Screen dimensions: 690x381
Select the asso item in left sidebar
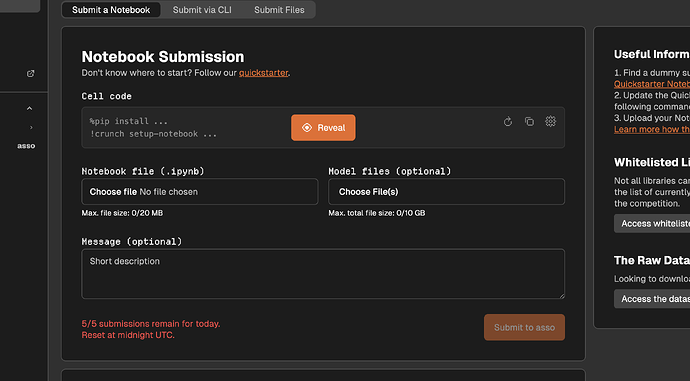26,146
